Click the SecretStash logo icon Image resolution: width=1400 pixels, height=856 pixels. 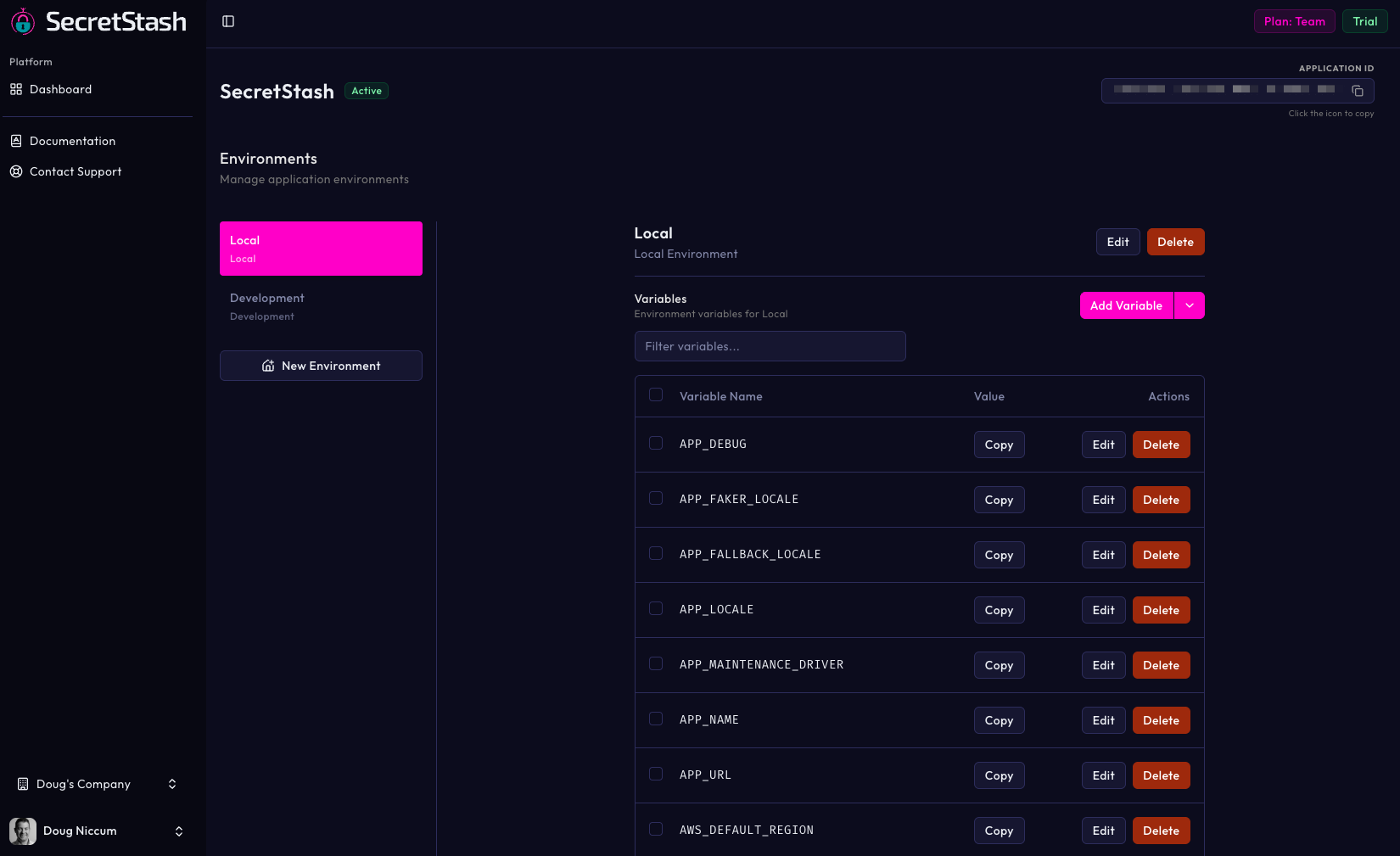coord(23,21)
